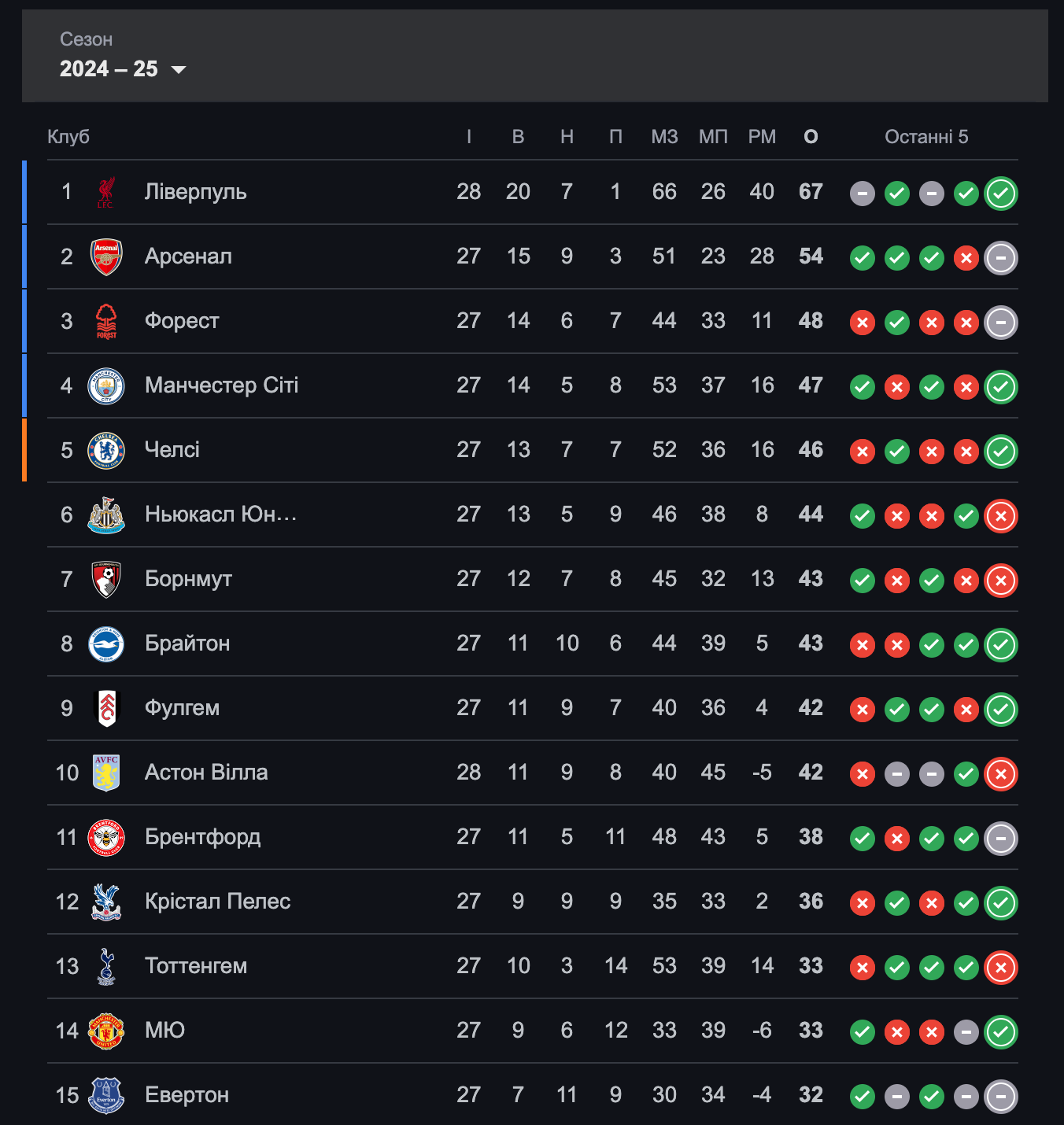
Task: Click Arsenal's latest draw result circle
Action: point(1001,258)
